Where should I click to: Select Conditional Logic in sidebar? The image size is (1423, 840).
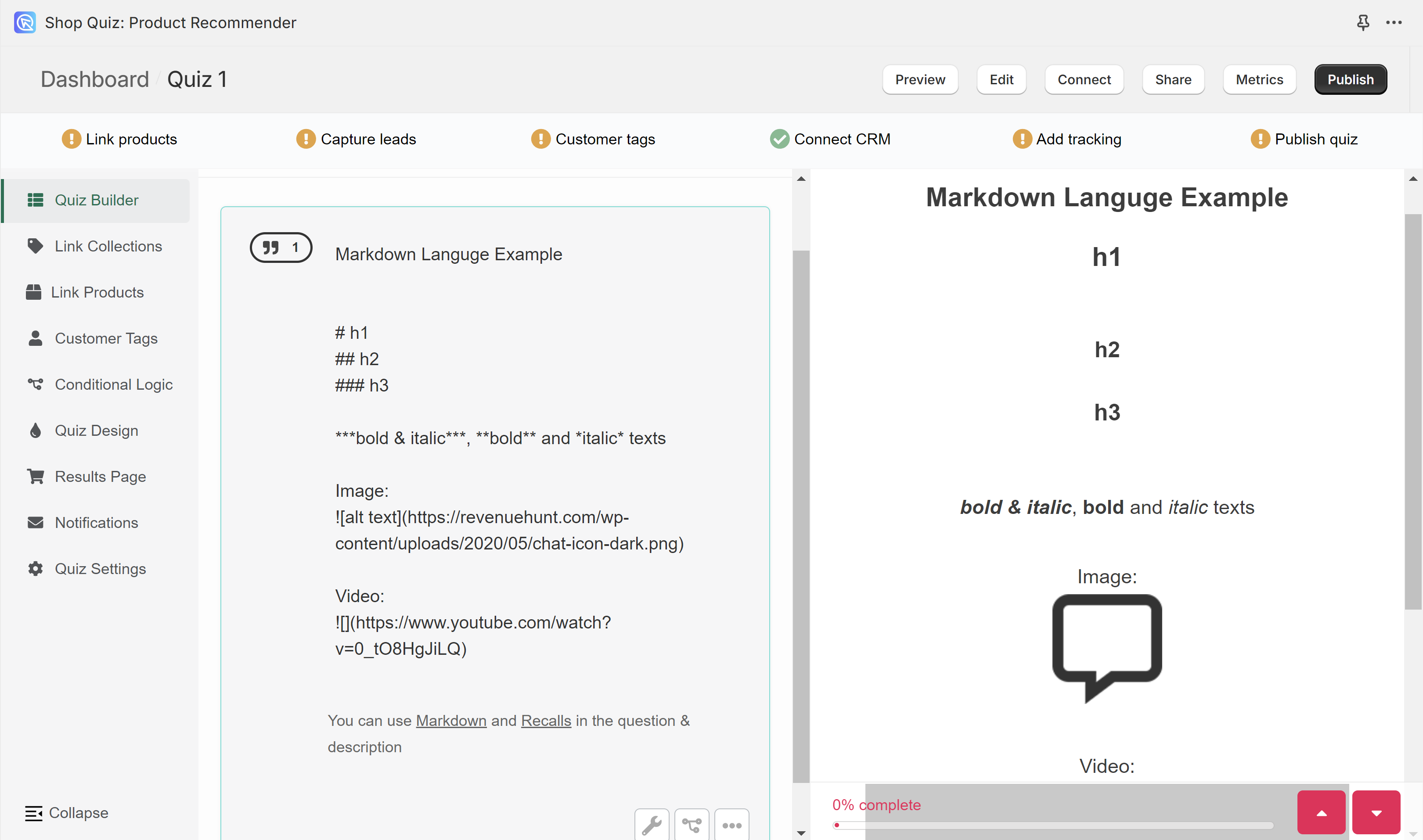(x=96, y=384)
